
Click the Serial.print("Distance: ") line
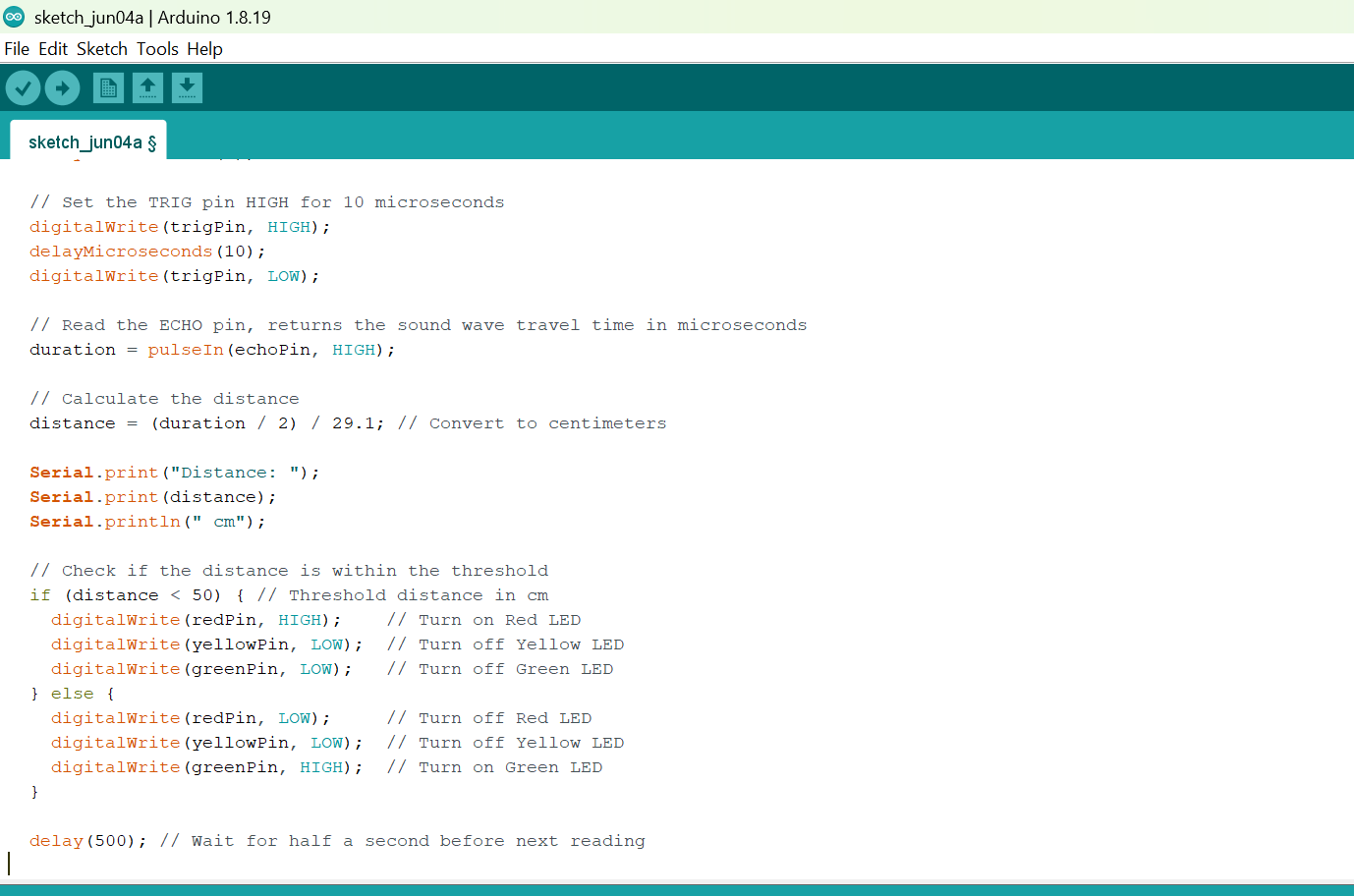click(175, 473)
